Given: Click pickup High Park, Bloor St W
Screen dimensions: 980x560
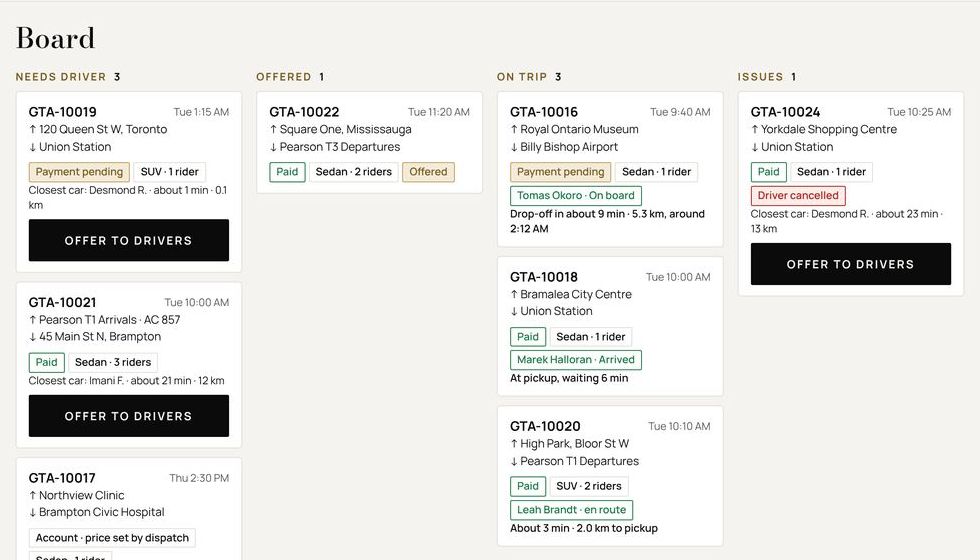Looking at the screenshot, I should (x=569, y=444).
